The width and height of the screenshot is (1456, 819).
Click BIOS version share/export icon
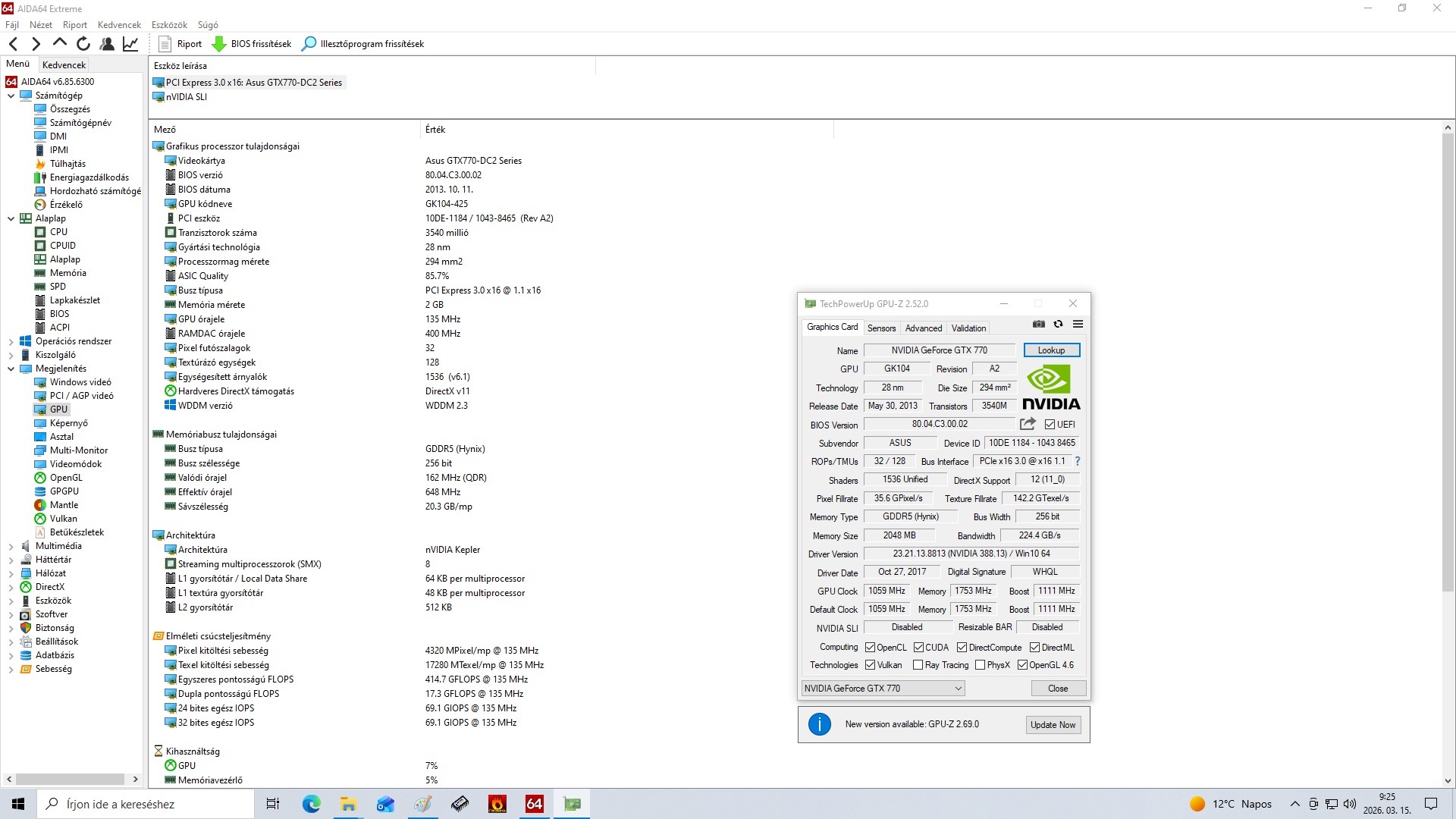pyautogui.click(x=1028, y=424)
